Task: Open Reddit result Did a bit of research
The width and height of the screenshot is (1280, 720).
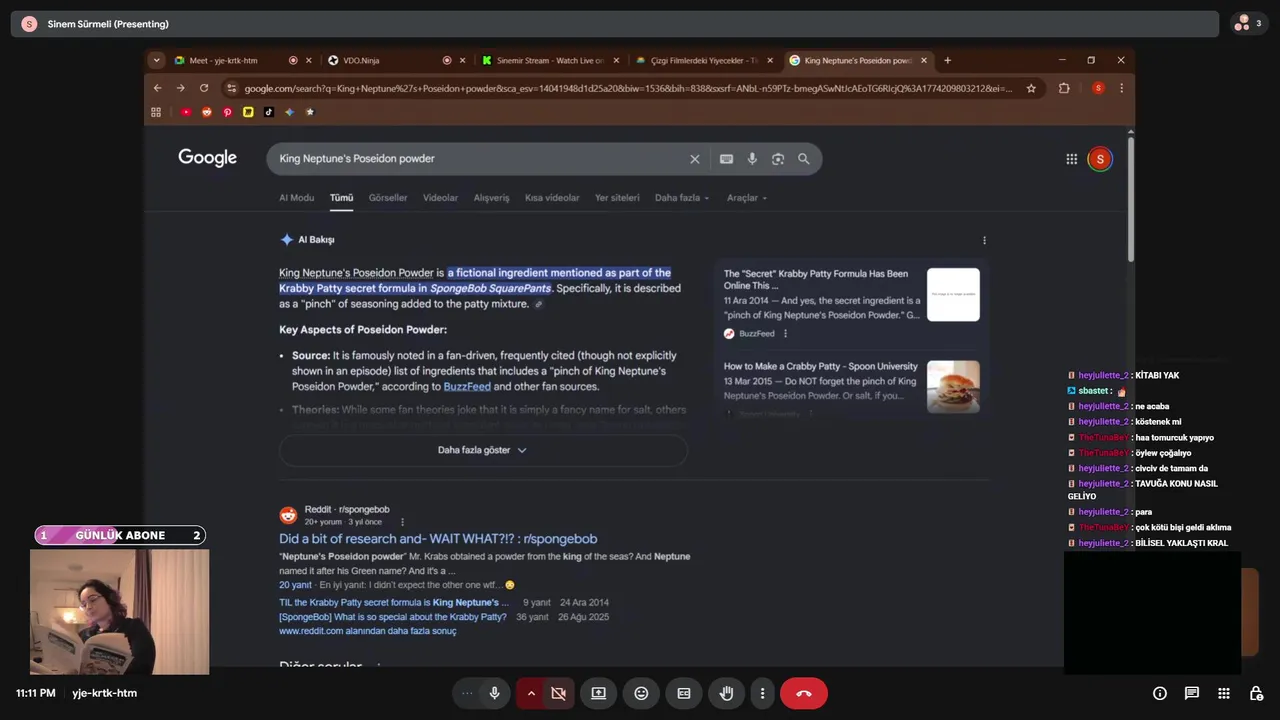Action: click(x=438, y=539)
